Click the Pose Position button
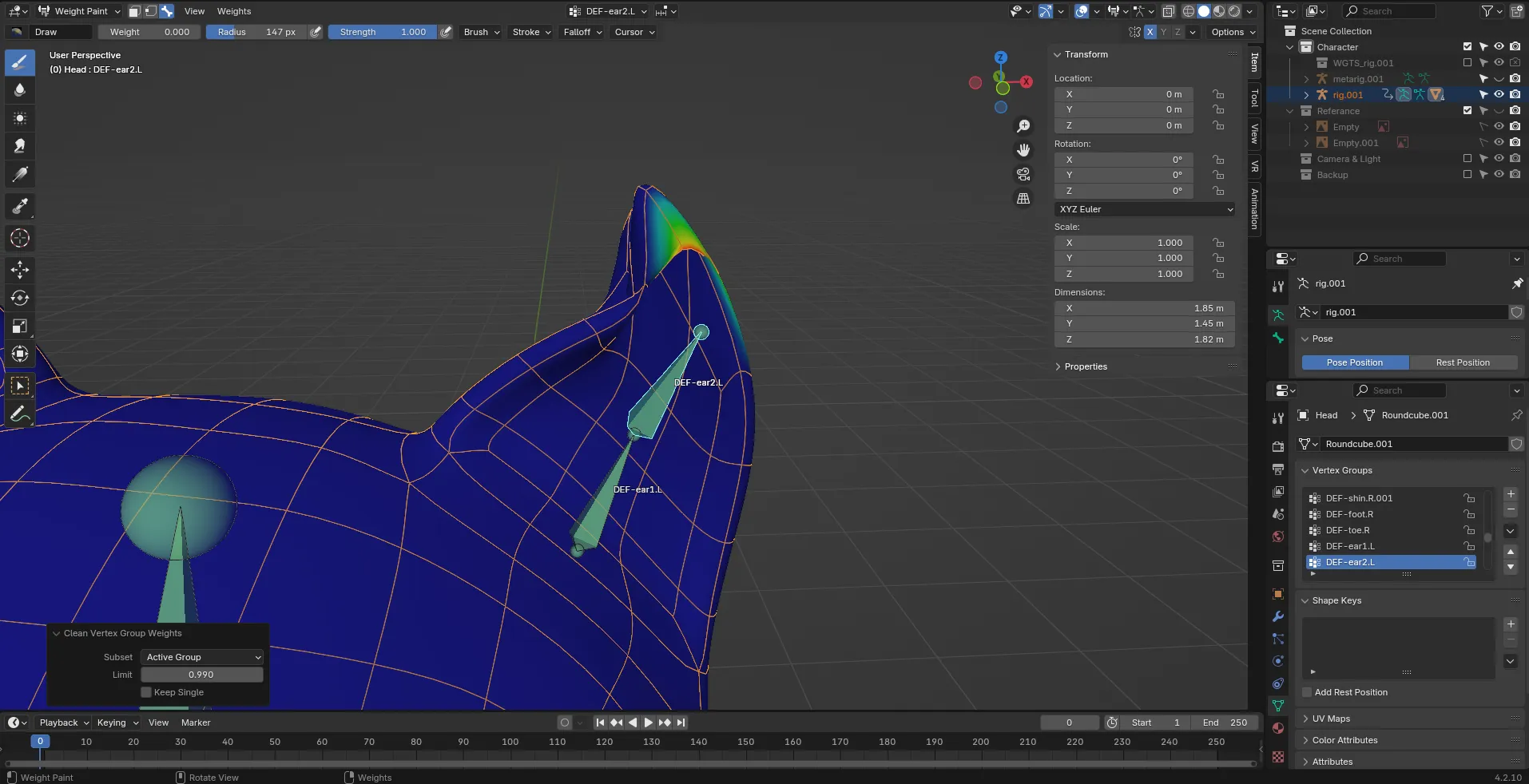The height and width of the screenshot is (784, 1529). [1355, 362]
